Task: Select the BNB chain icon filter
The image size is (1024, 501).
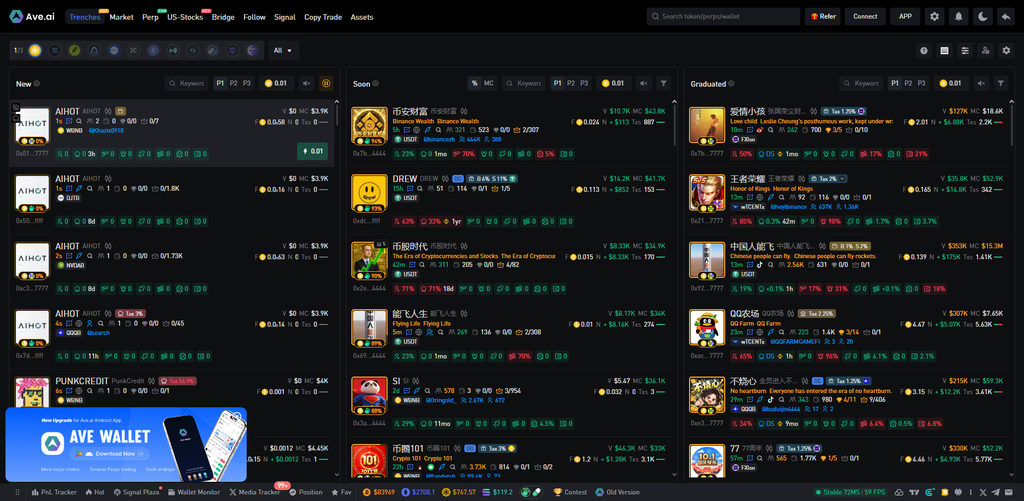Action: [x=35, y=50]
